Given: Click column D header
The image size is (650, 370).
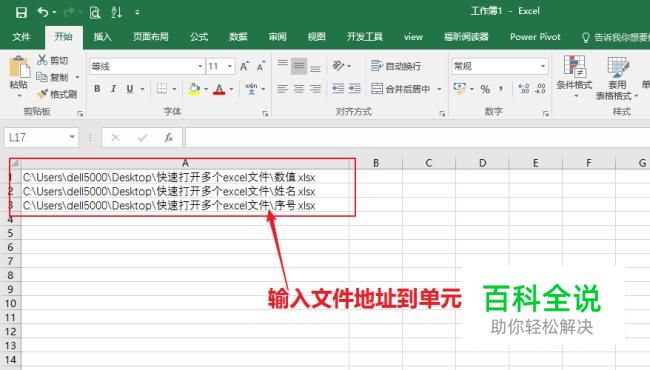Looking at the screenshot, I should point(482,163).
